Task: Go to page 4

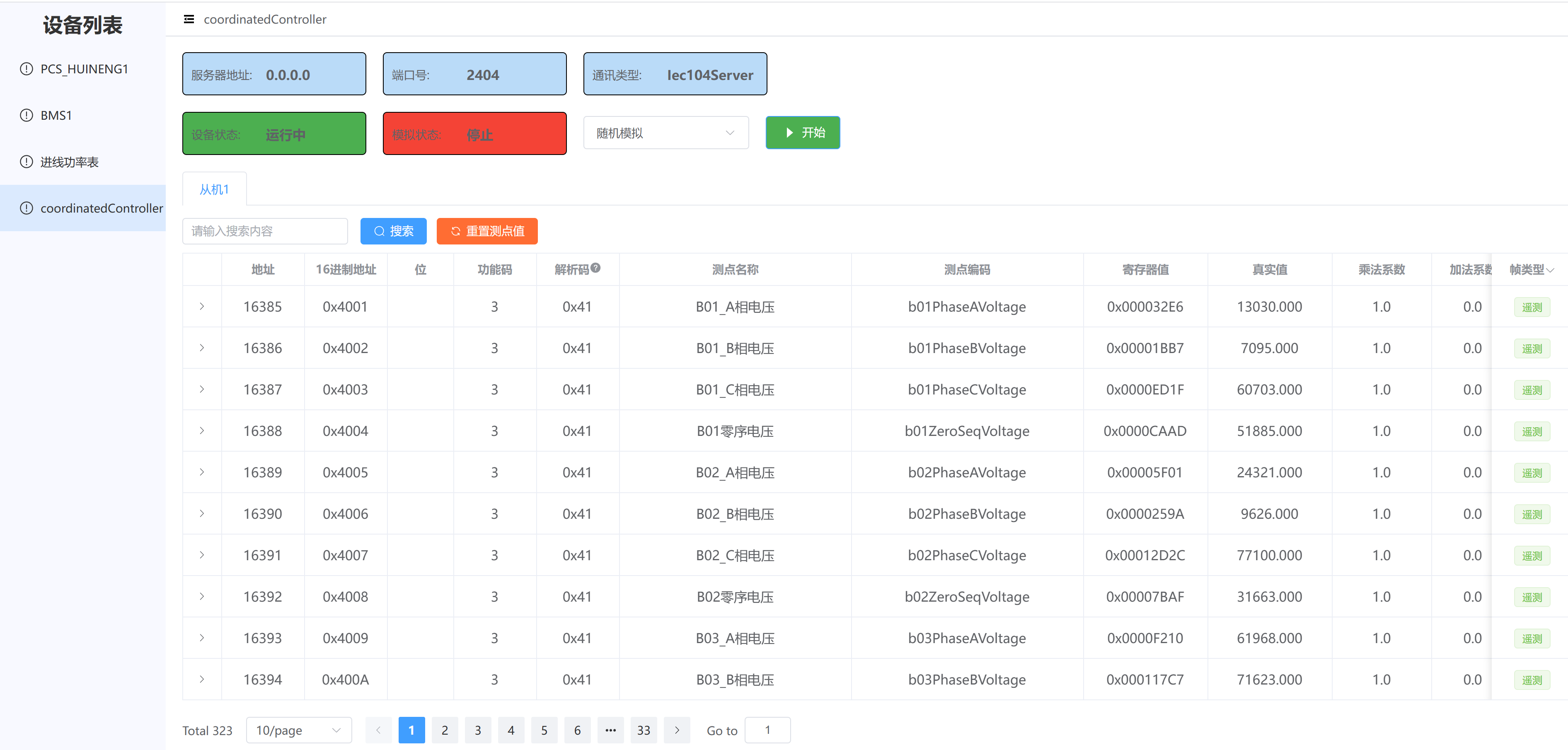Action: pos(511,730)
